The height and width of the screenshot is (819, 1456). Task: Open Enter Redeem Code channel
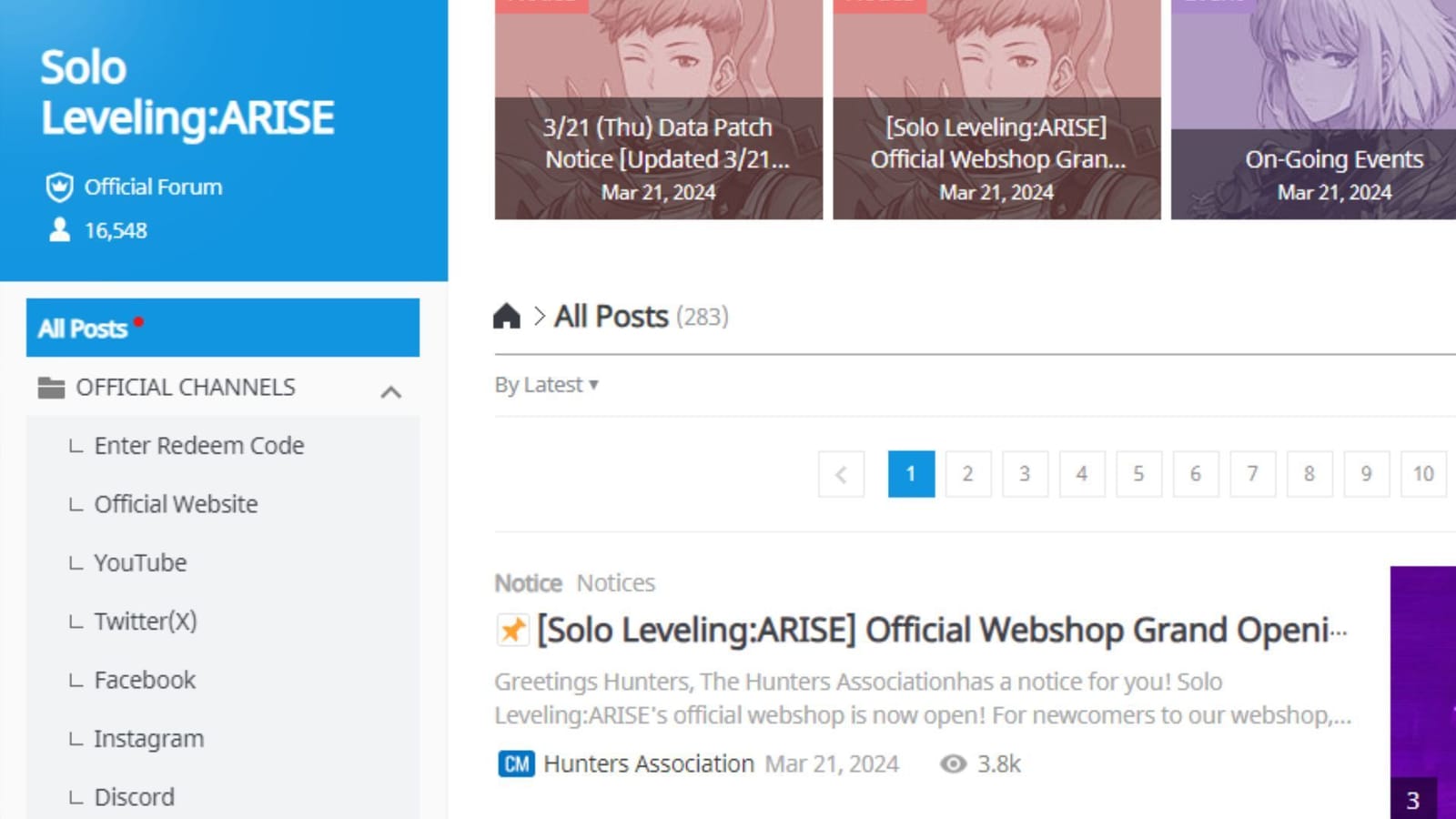(198, 446)
